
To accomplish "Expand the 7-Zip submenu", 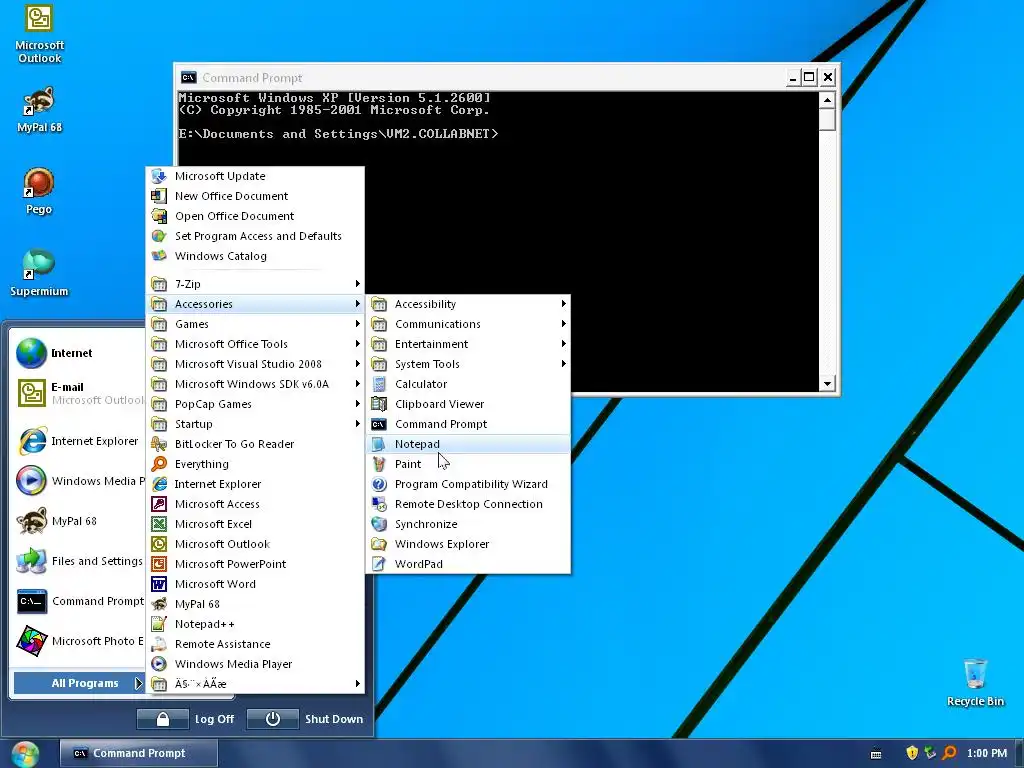I will tap(255, 284).
